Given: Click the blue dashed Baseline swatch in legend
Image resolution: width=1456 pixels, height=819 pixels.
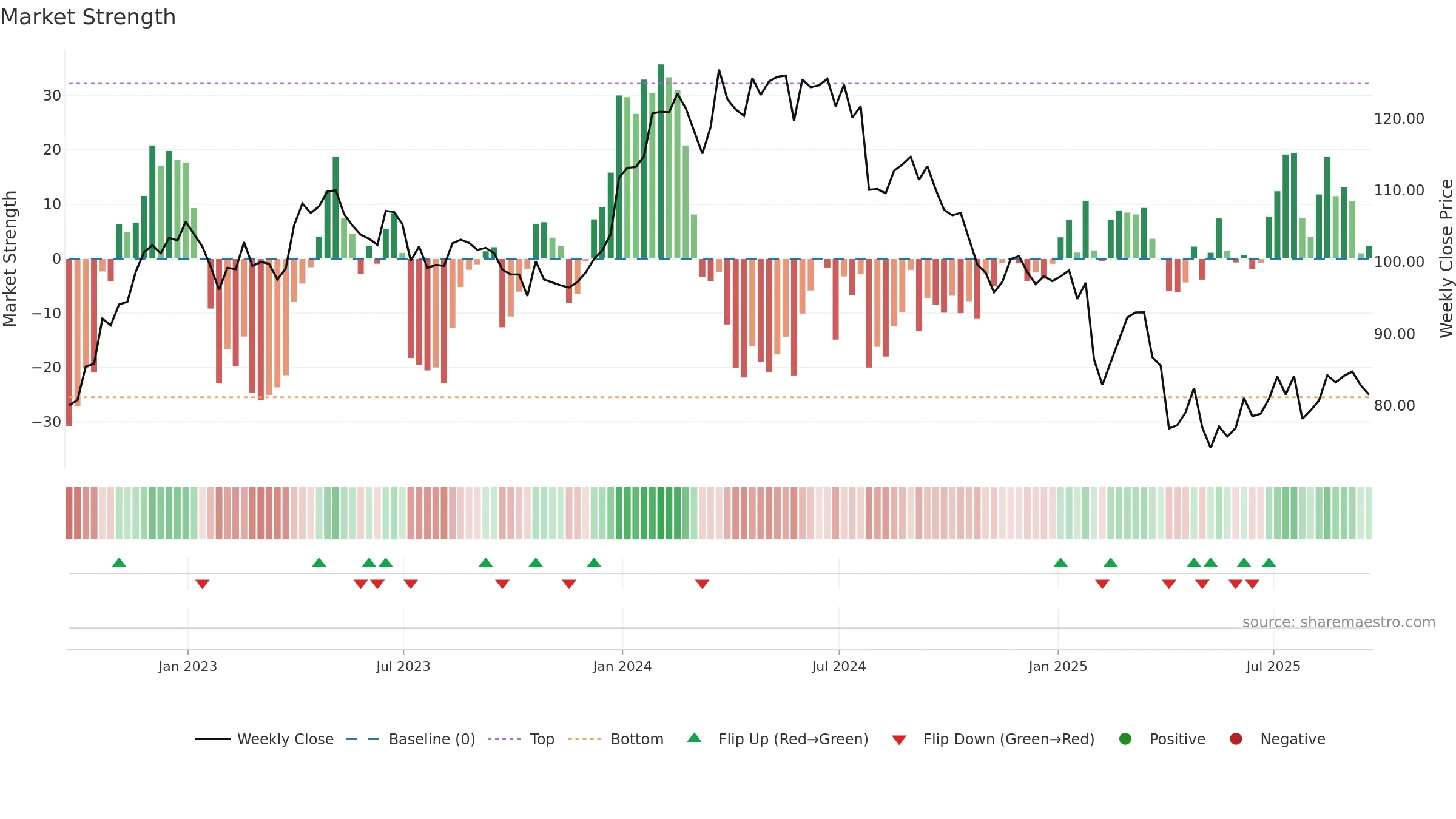Looking at the screenshot, I should [x=363, y=739].
